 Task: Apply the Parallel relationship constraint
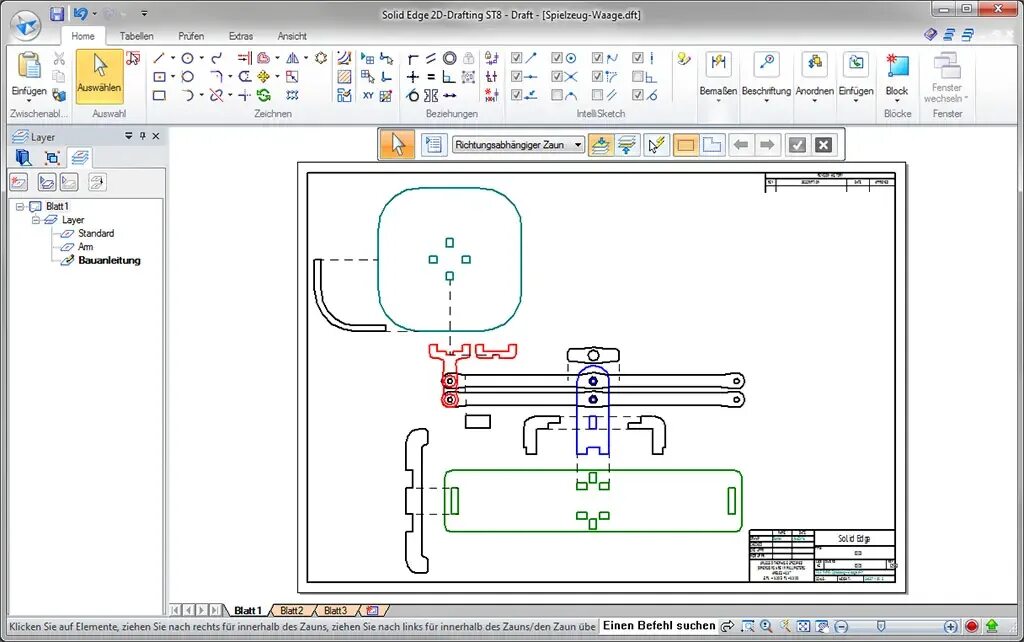tap(431, 58)
